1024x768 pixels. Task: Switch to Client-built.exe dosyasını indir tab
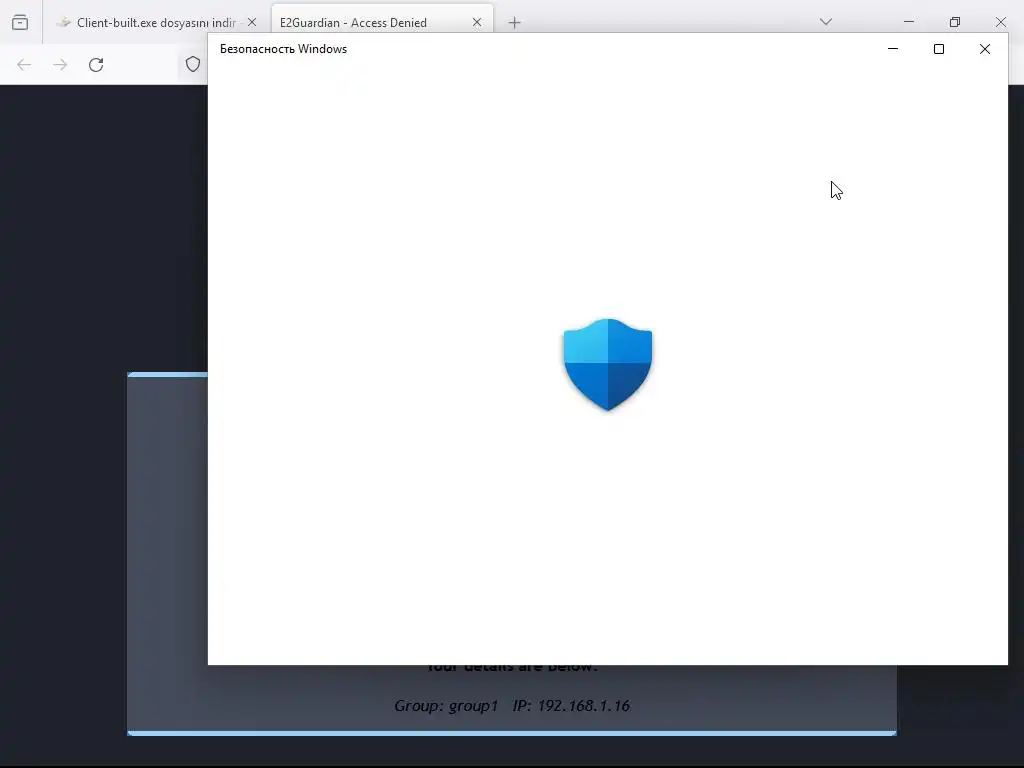pos(157,23)
